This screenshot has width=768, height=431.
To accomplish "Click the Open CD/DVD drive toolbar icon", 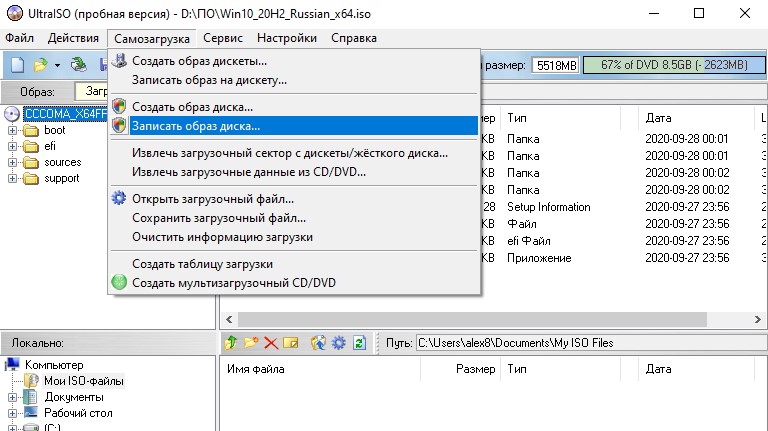I will coord(78,65).
